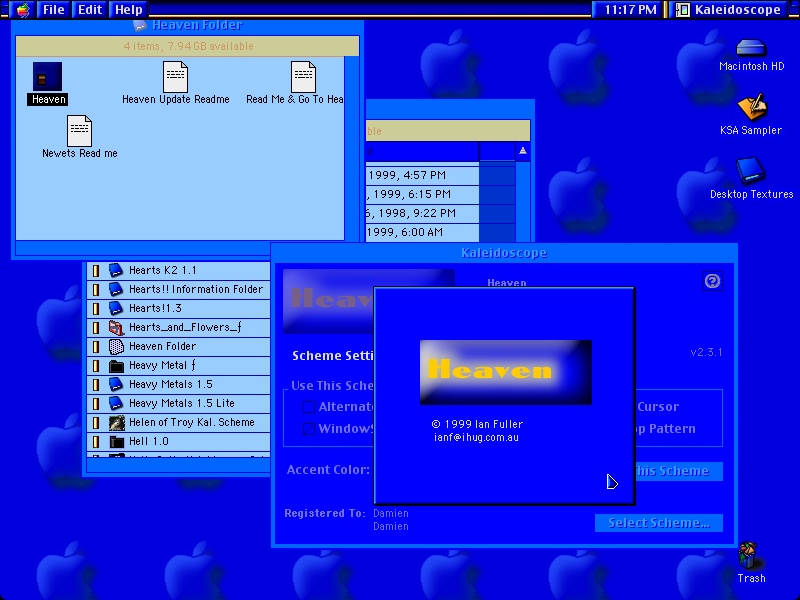
Task: Click the Heavy Metals 1.5 Lite name
Action: pos(182,403)
